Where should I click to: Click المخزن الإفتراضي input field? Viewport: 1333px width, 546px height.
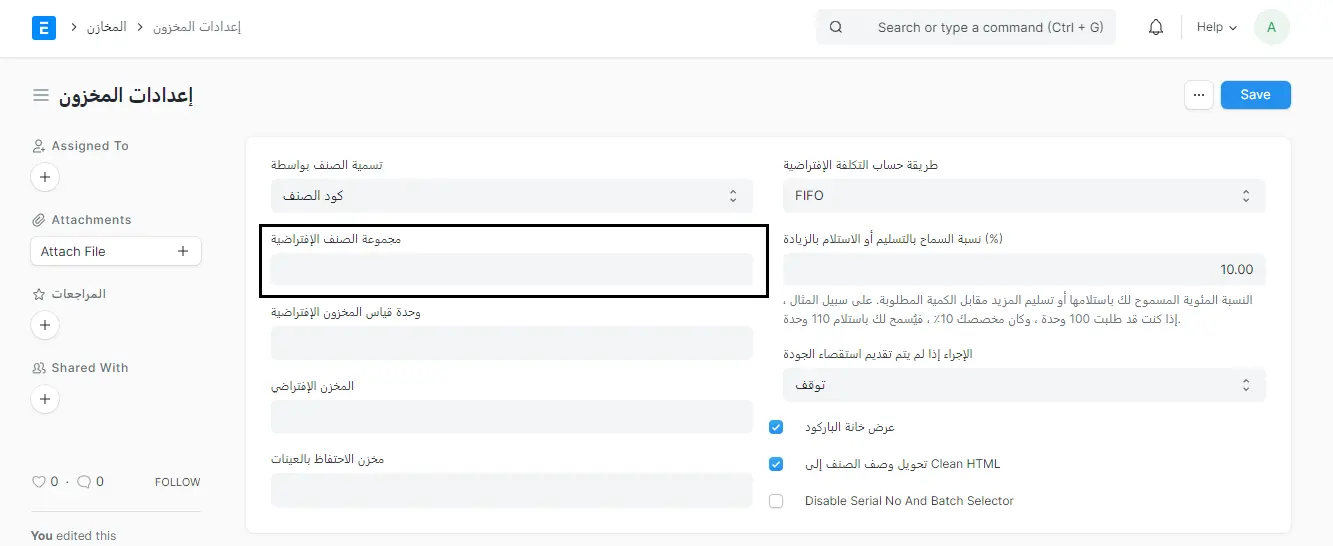[x=512, y=417]
